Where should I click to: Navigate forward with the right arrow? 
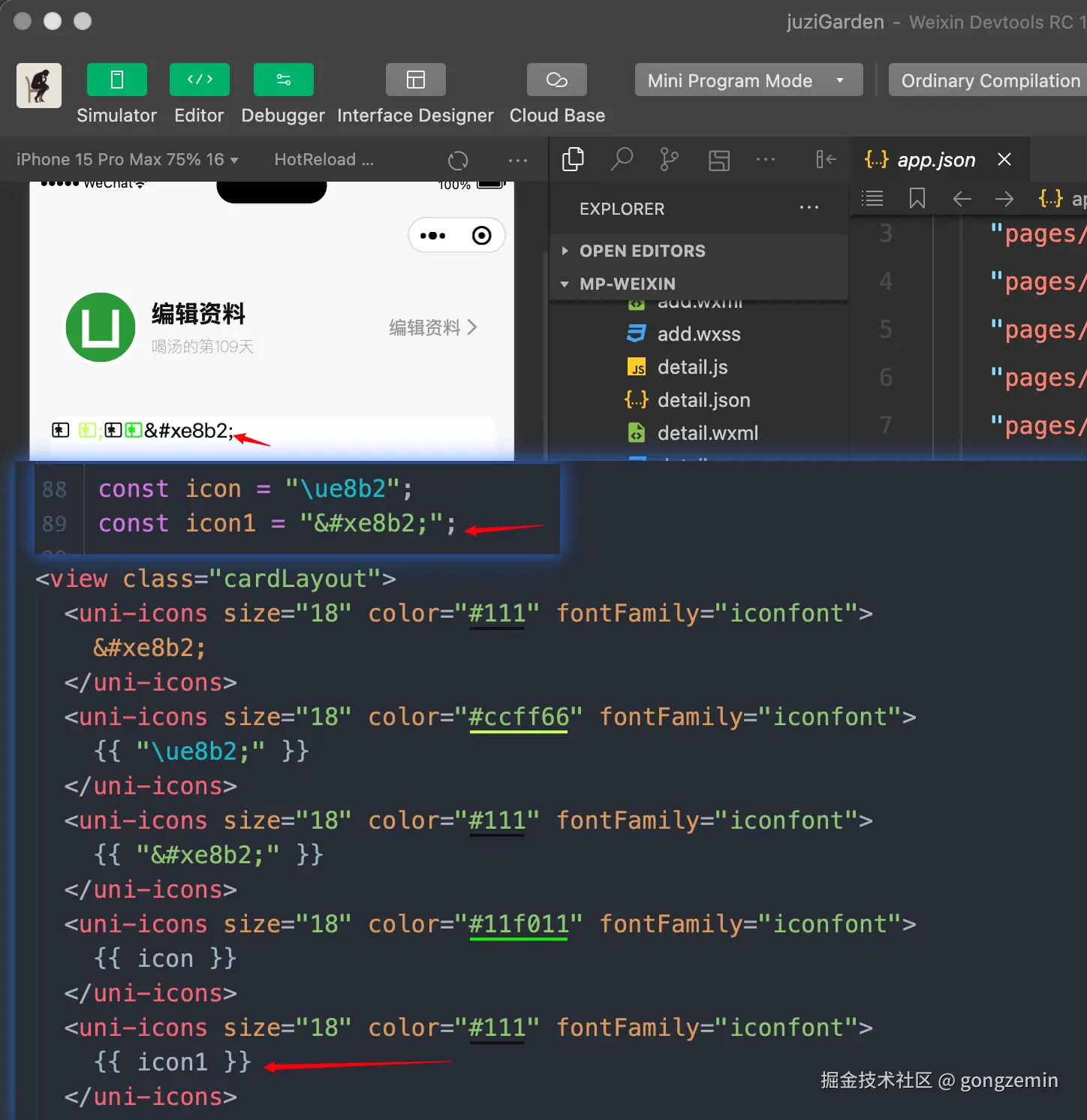[x=1004, y=199]
